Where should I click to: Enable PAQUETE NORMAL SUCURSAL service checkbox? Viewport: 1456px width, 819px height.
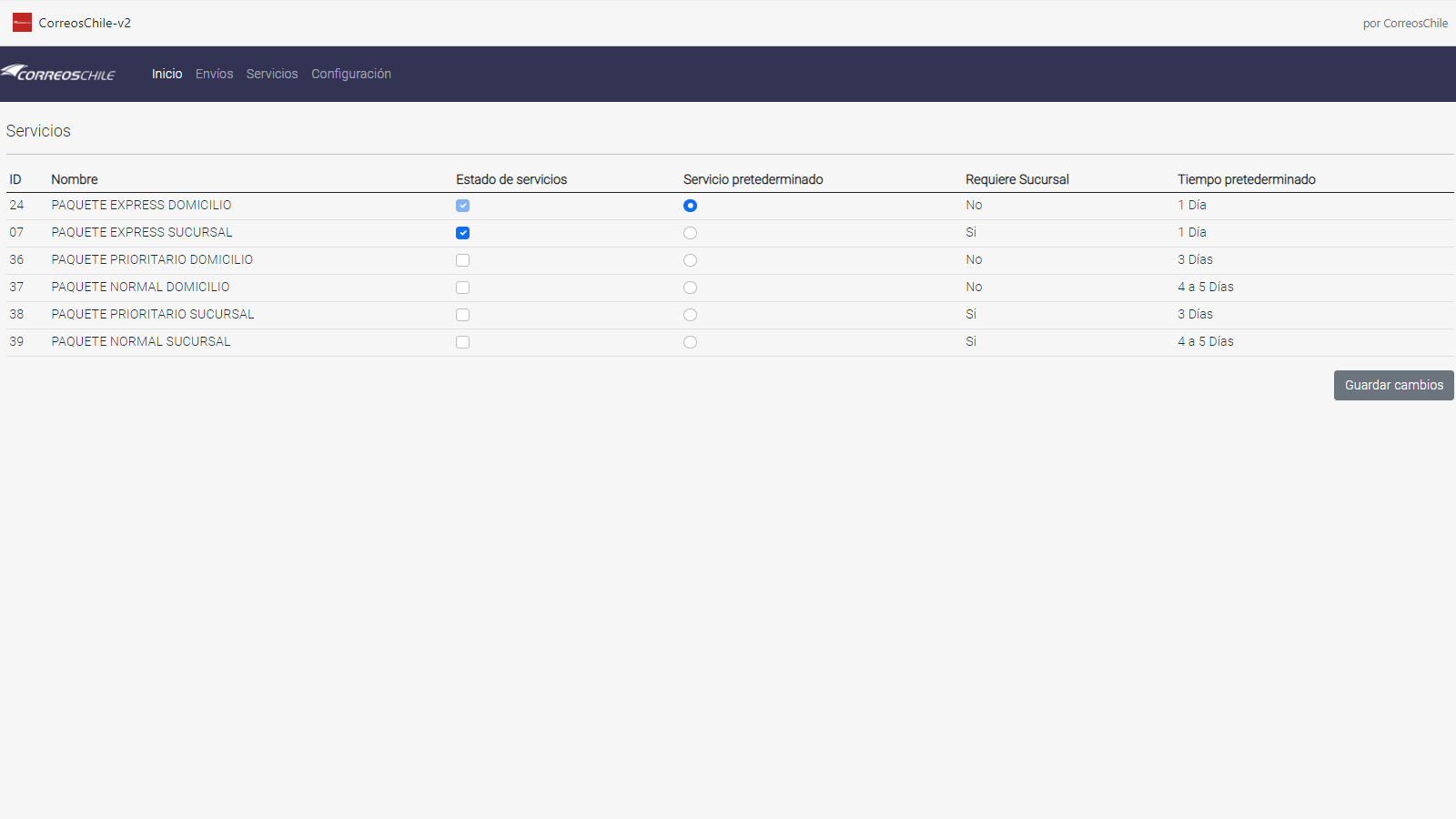(462, 342)
